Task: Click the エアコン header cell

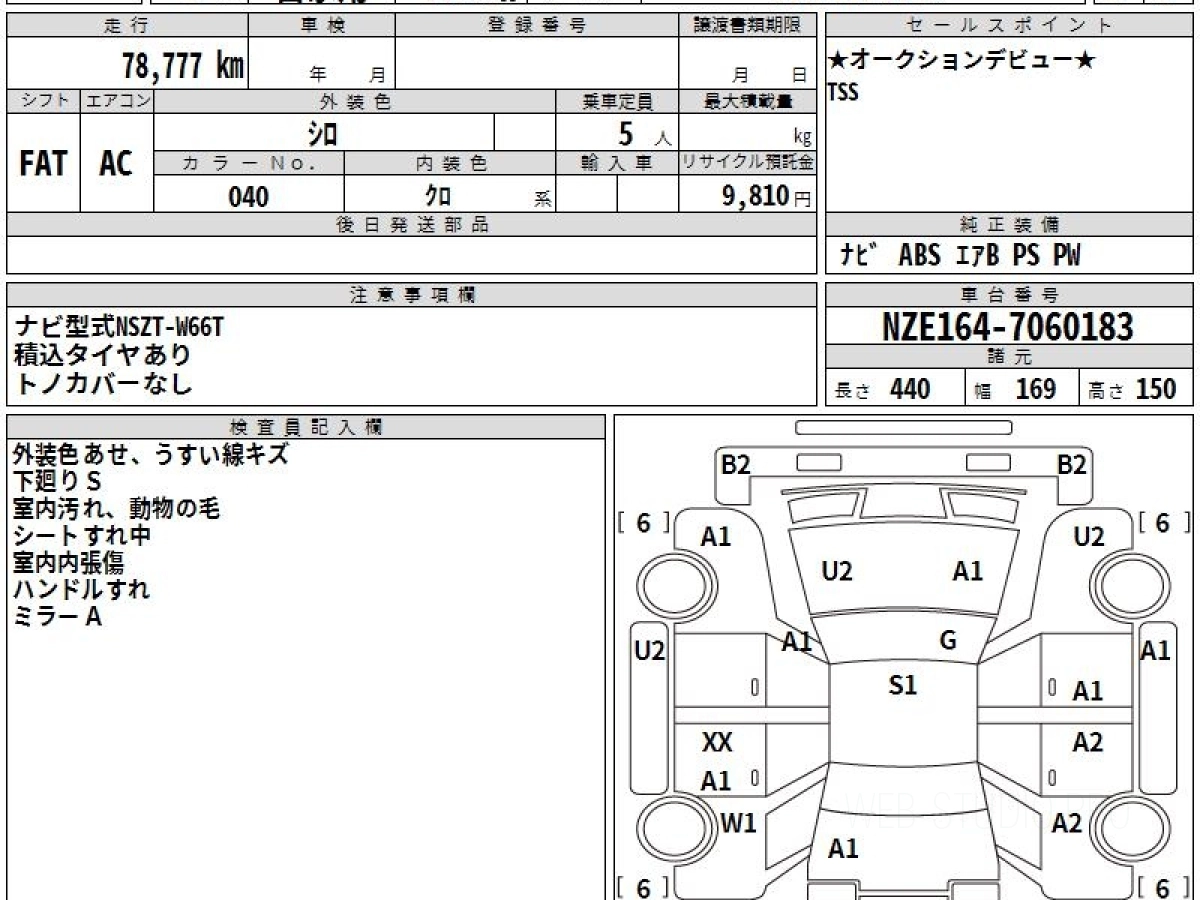Action: pos(117,101)
